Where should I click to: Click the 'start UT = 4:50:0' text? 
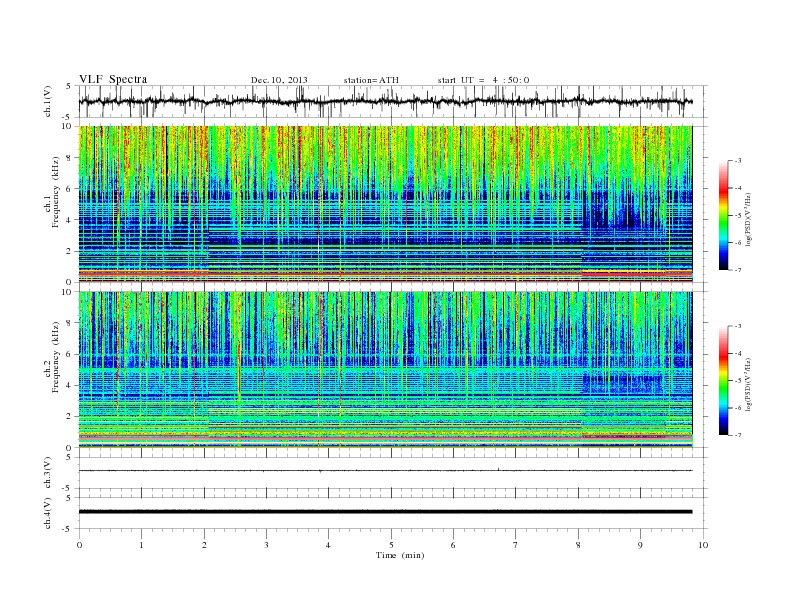point(483,80)
